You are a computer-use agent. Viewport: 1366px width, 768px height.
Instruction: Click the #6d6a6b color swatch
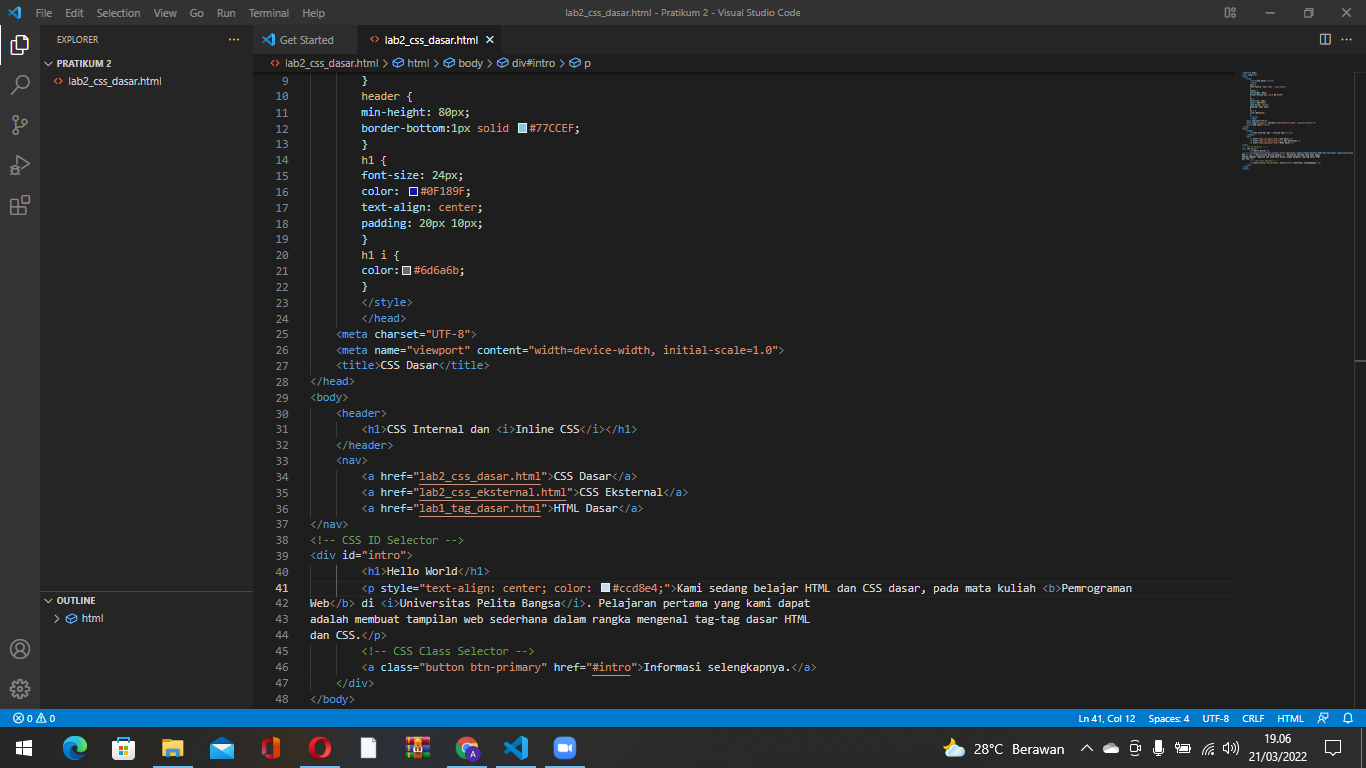[406, 271]
